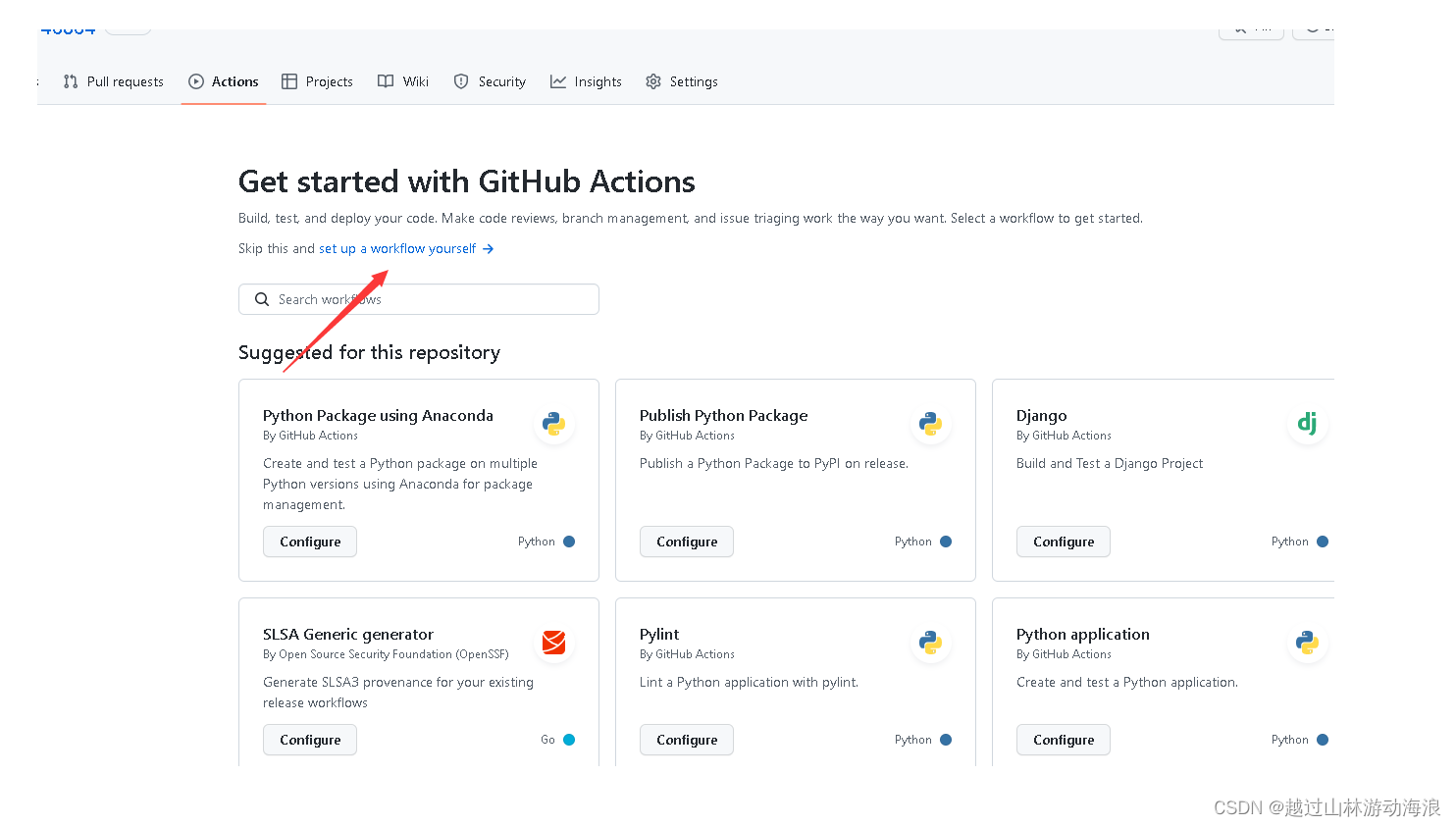Screen dimensions: 1456x826
Task: Click 'Python application' card title
Action: coord(1083,635)
